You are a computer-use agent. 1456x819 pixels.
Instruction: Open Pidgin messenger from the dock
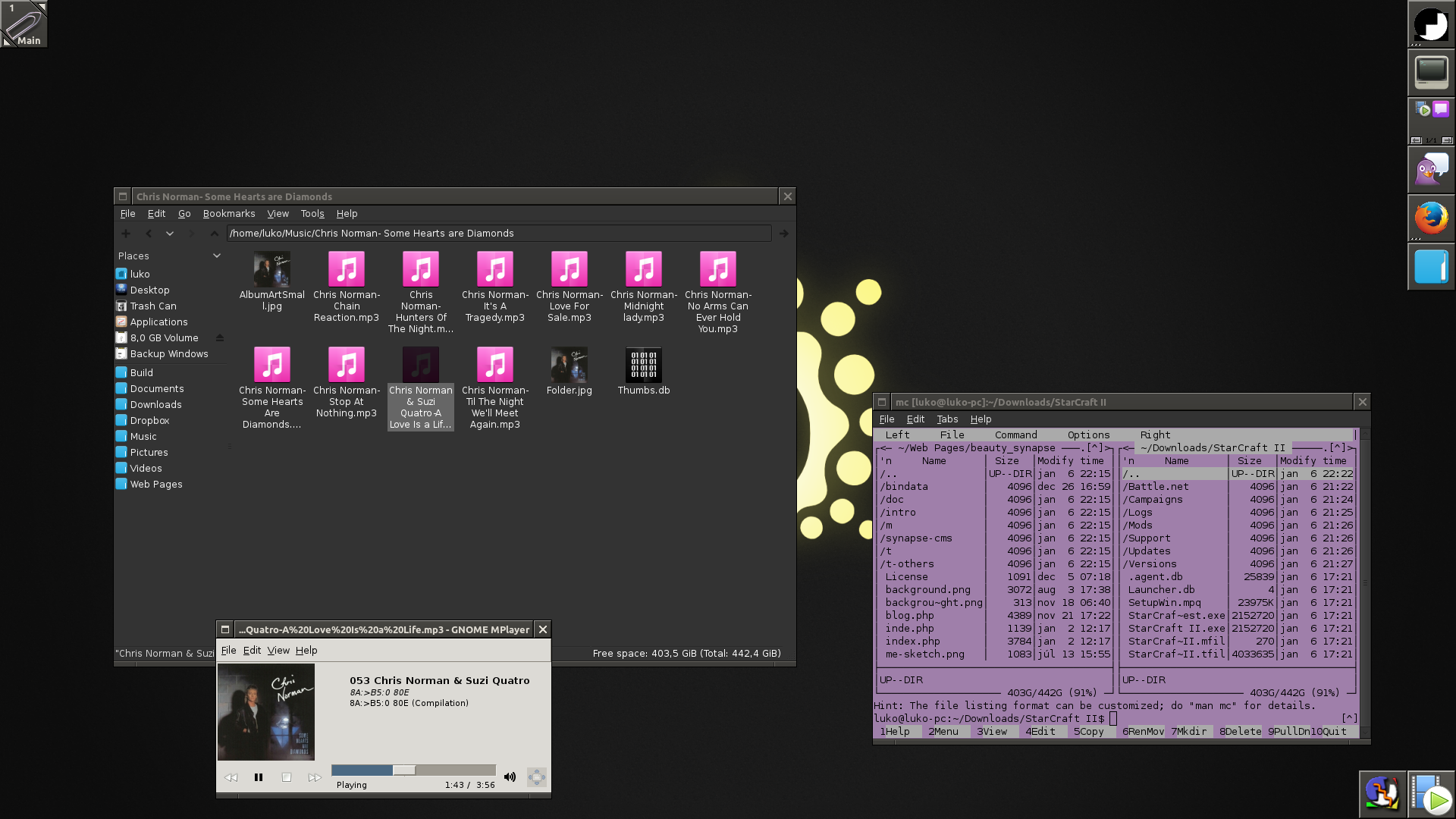click(x=1431, y=170)
